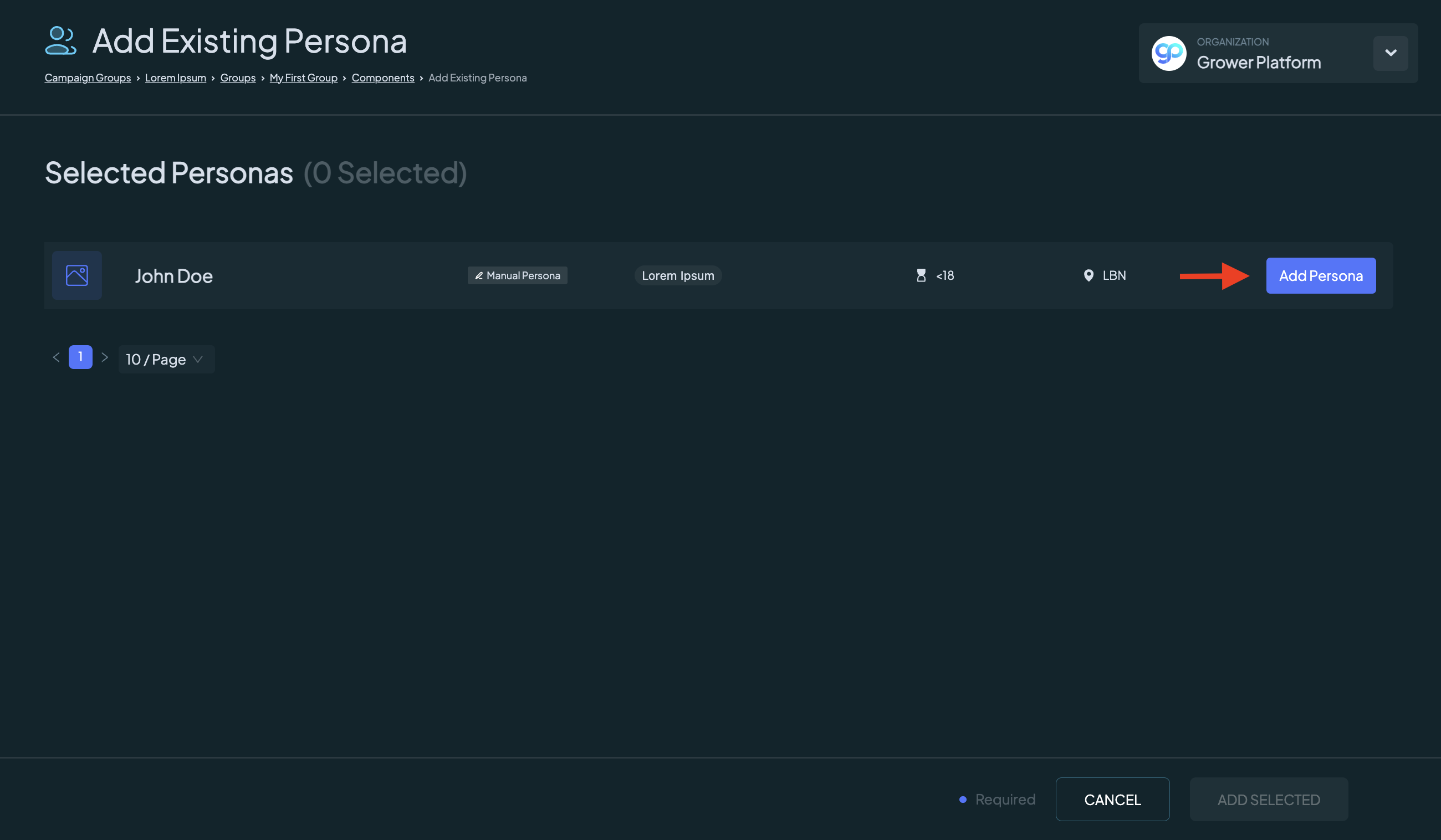Select page 1 in pagination
This screenshot has height=840, width=1441.
pyautogui.click(x=80, y=357)
